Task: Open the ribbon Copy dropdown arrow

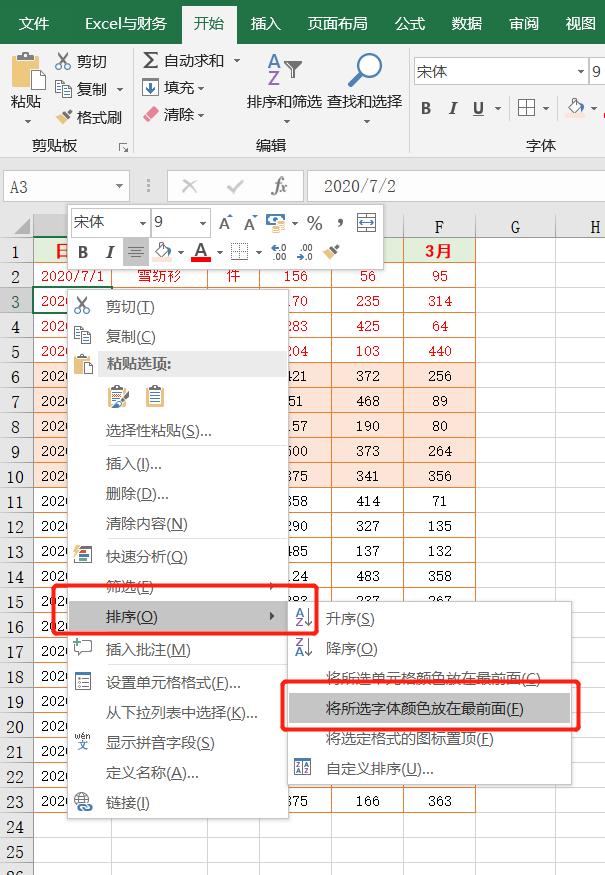Action: [120, 89]
